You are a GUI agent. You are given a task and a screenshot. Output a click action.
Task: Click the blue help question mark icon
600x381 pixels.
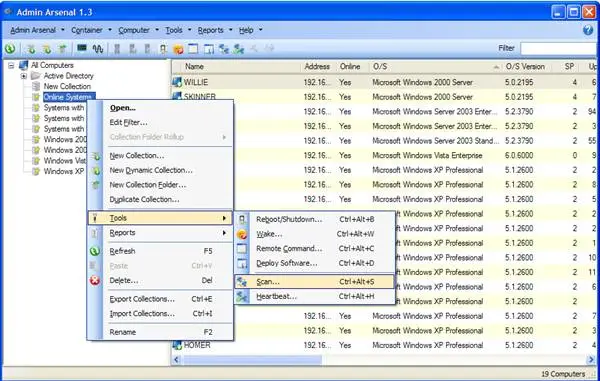coord(588,30)
